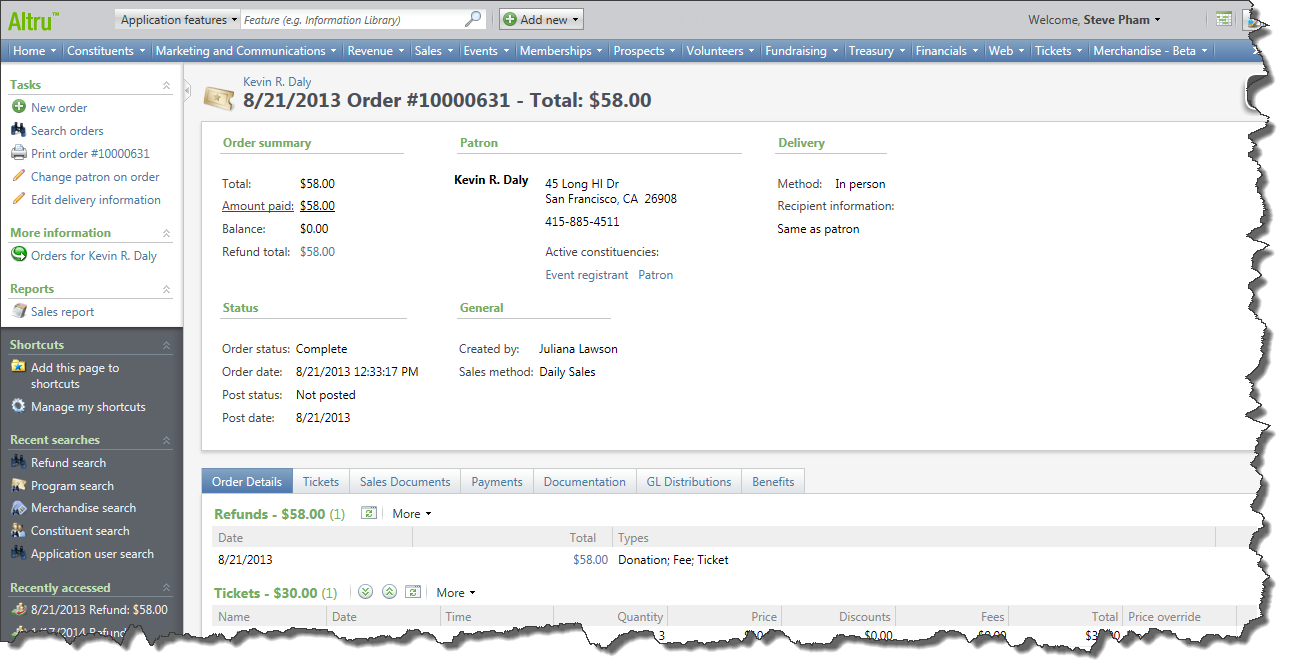Click the Print order printer icon
Image resolution: width=1291 pixels, height=671 pixels.
[18, 153]
